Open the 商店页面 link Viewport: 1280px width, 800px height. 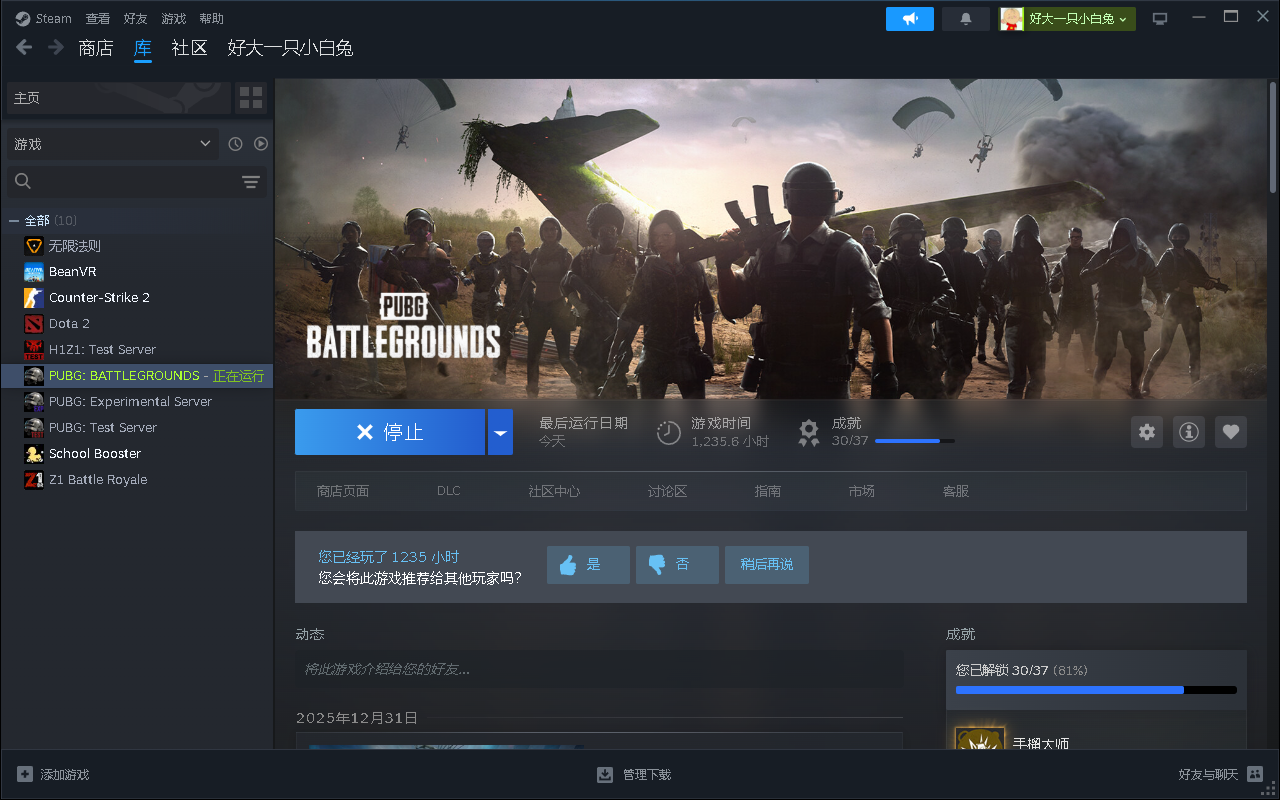pos(343,491)
